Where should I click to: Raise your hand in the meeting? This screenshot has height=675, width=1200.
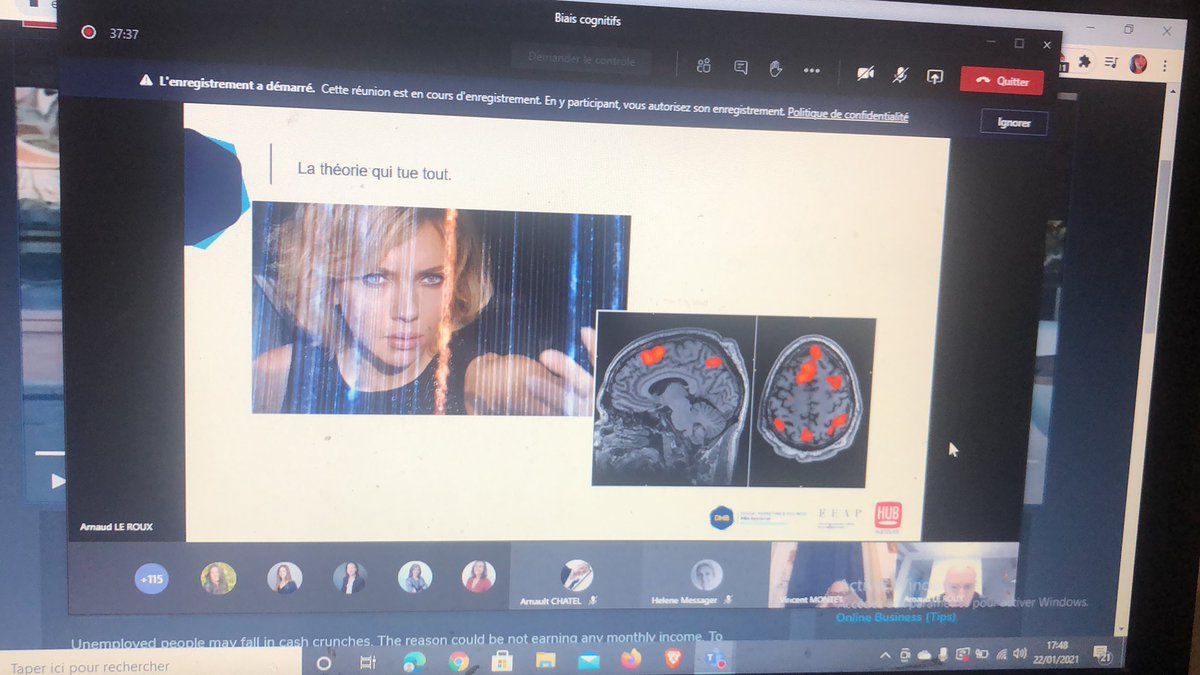tap(775, 68)
